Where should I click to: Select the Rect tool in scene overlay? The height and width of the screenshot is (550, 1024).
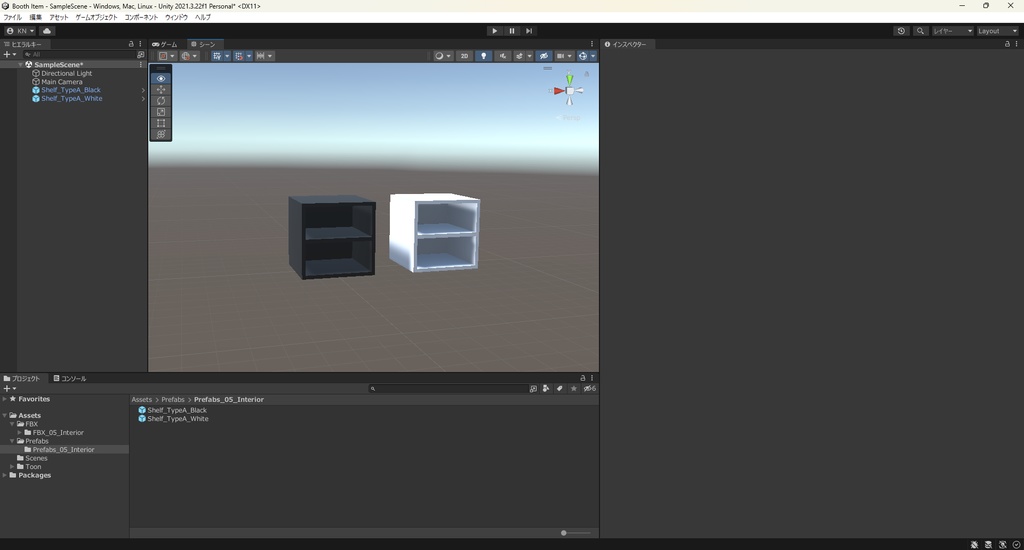161,123
